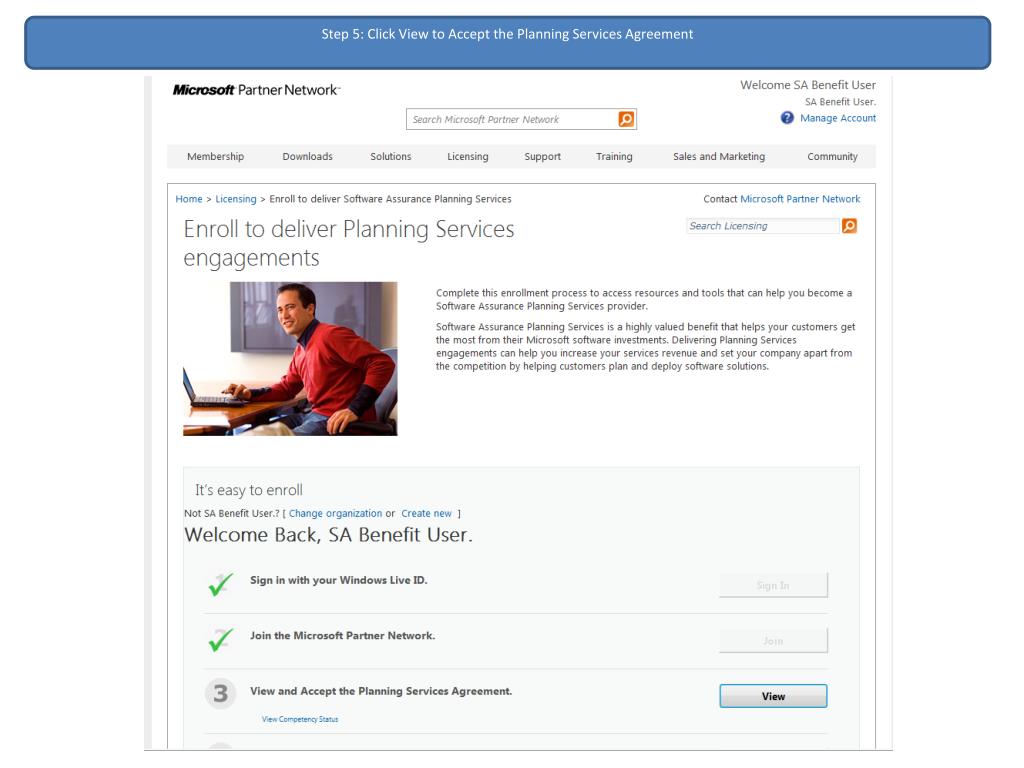Open the Community menu
This screenshot has width=1024, height=768.
pos(832,157)
